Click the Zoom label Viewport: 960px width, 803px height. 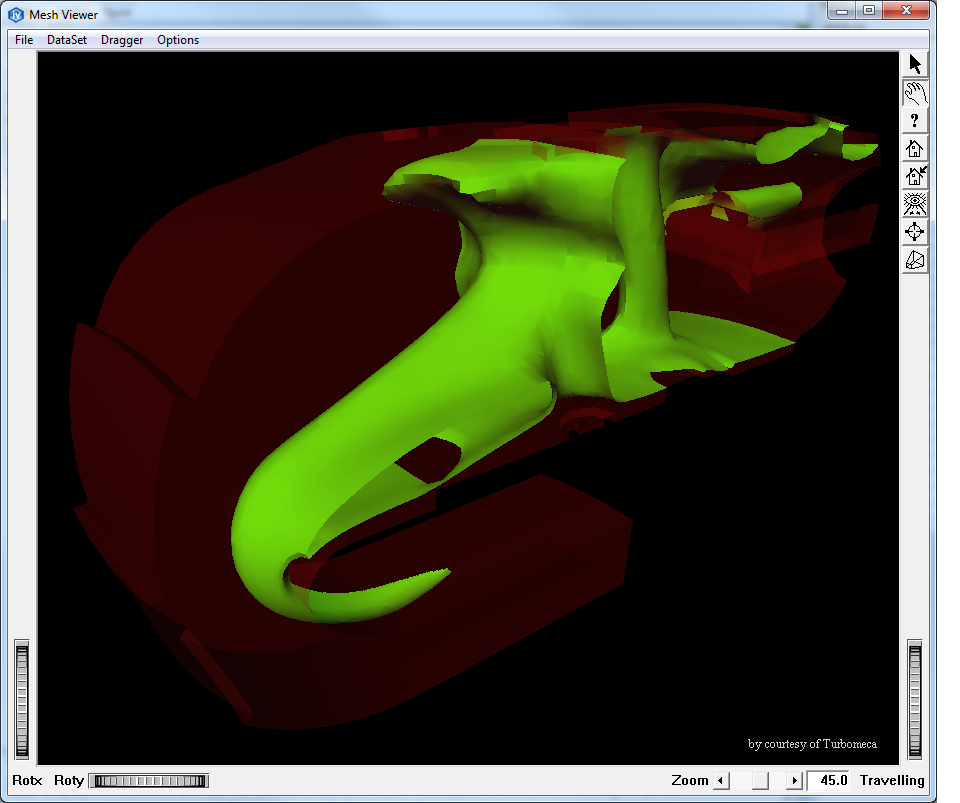pyautogui.click(x=689, y=780)
